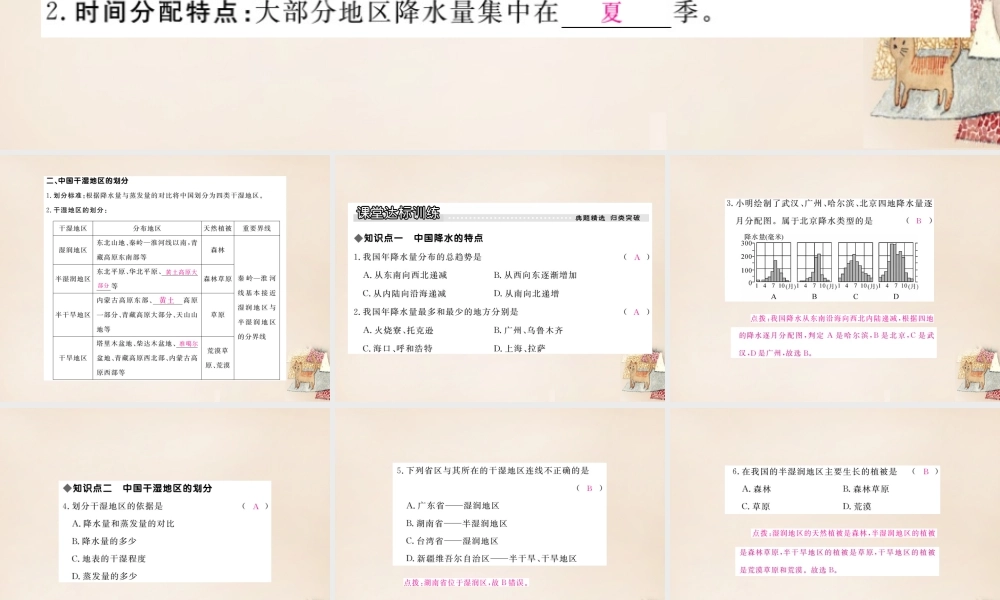
Task: Select option D. 荒漠 in question 6
Action: click(857, 506)
